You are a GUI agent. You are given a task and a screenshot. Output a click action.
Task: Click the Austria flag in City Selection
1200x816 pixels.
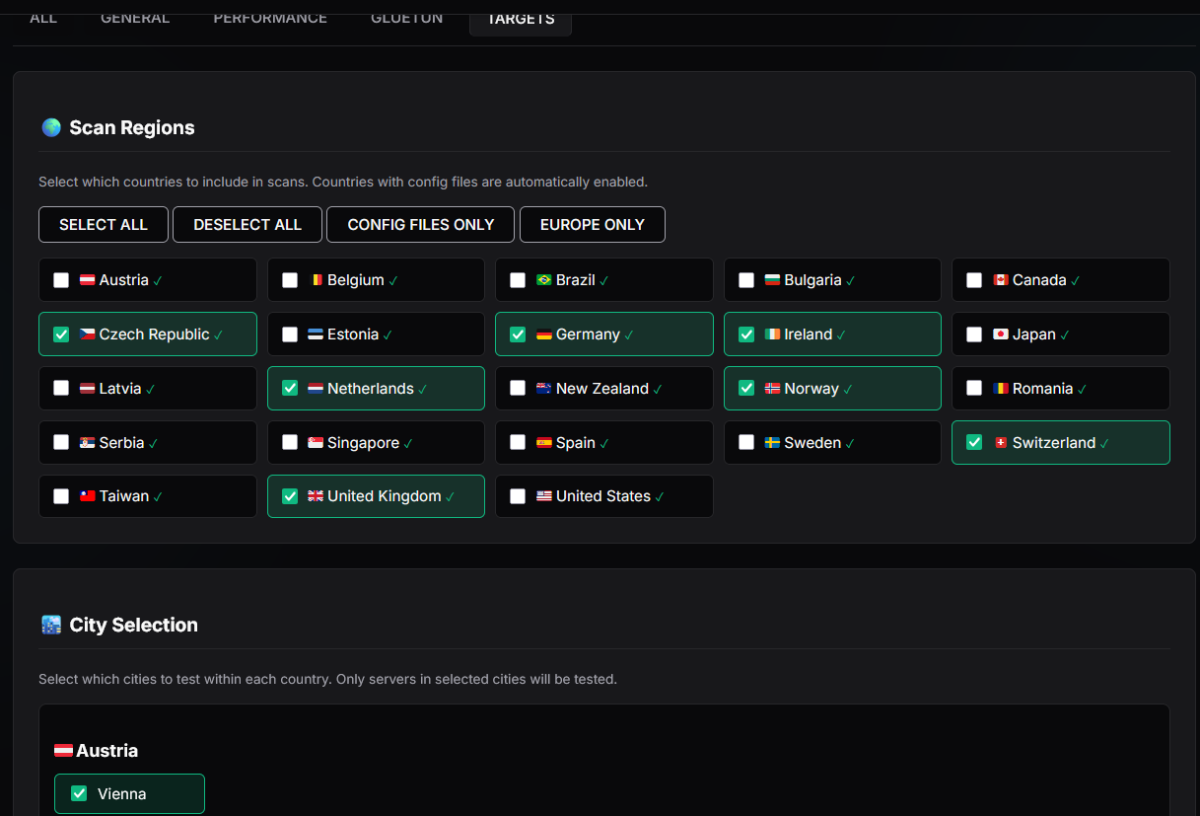63,751
